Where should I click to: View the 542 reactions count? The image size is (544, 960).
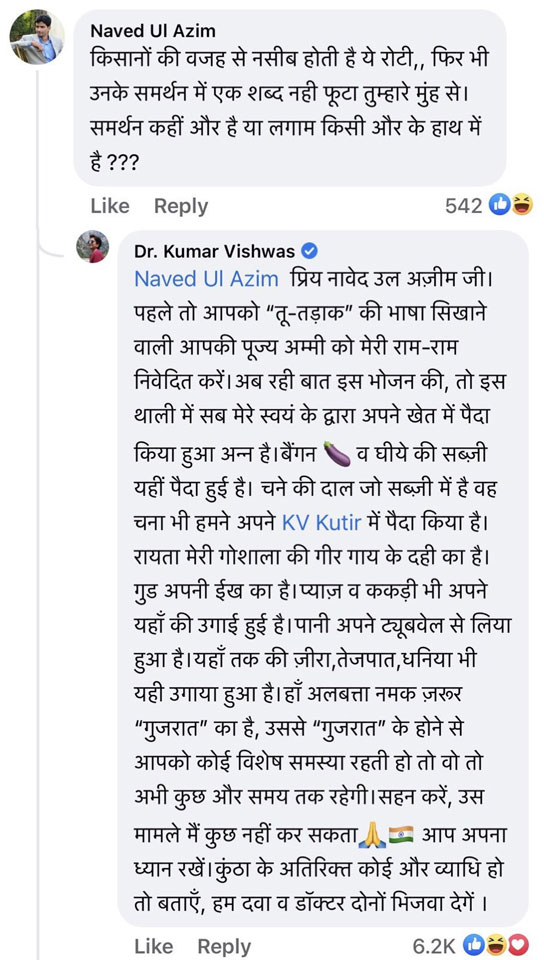[464, 206]
